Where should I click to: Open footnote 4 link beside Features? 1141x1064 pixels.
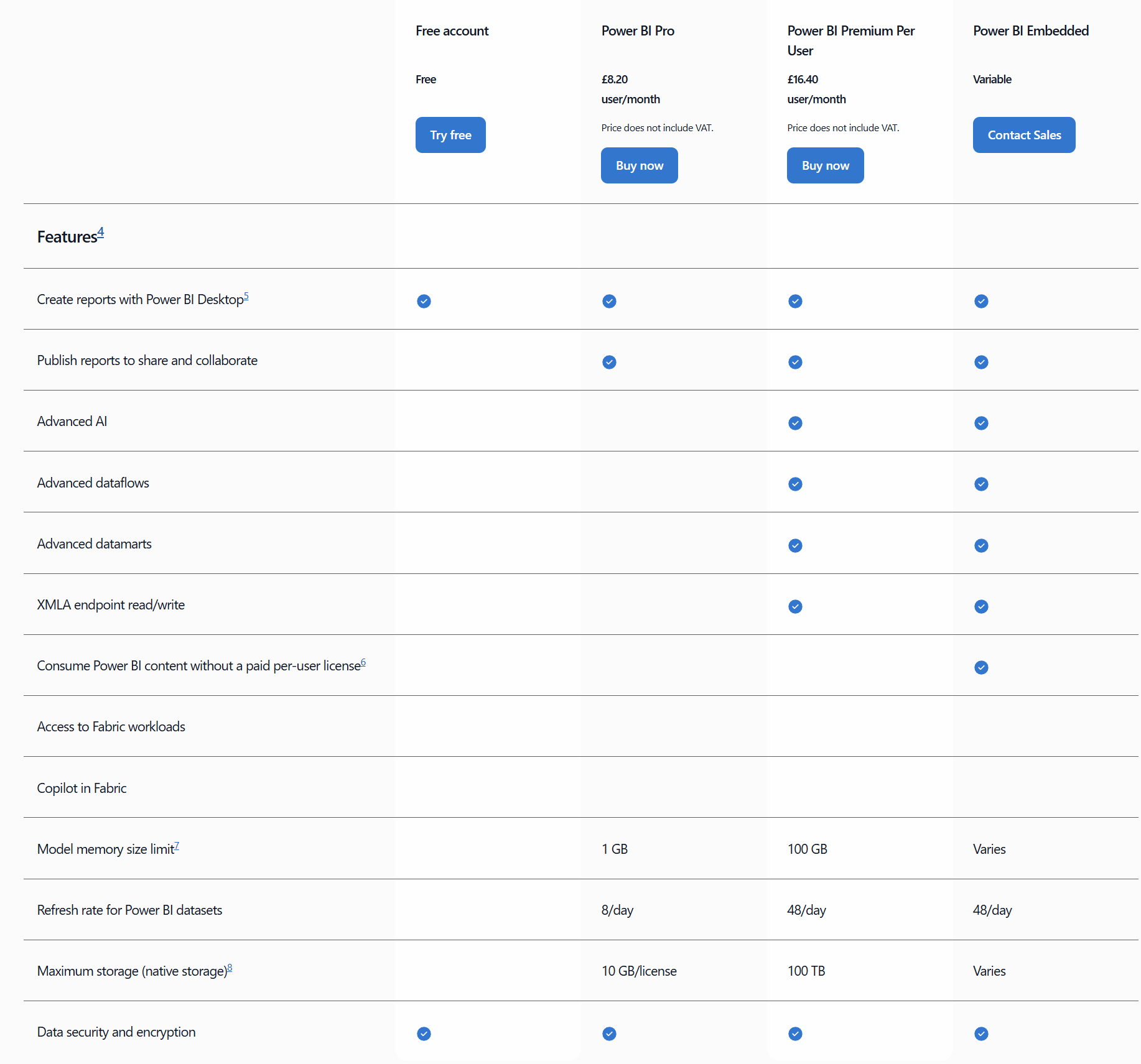tap(101, 232)
